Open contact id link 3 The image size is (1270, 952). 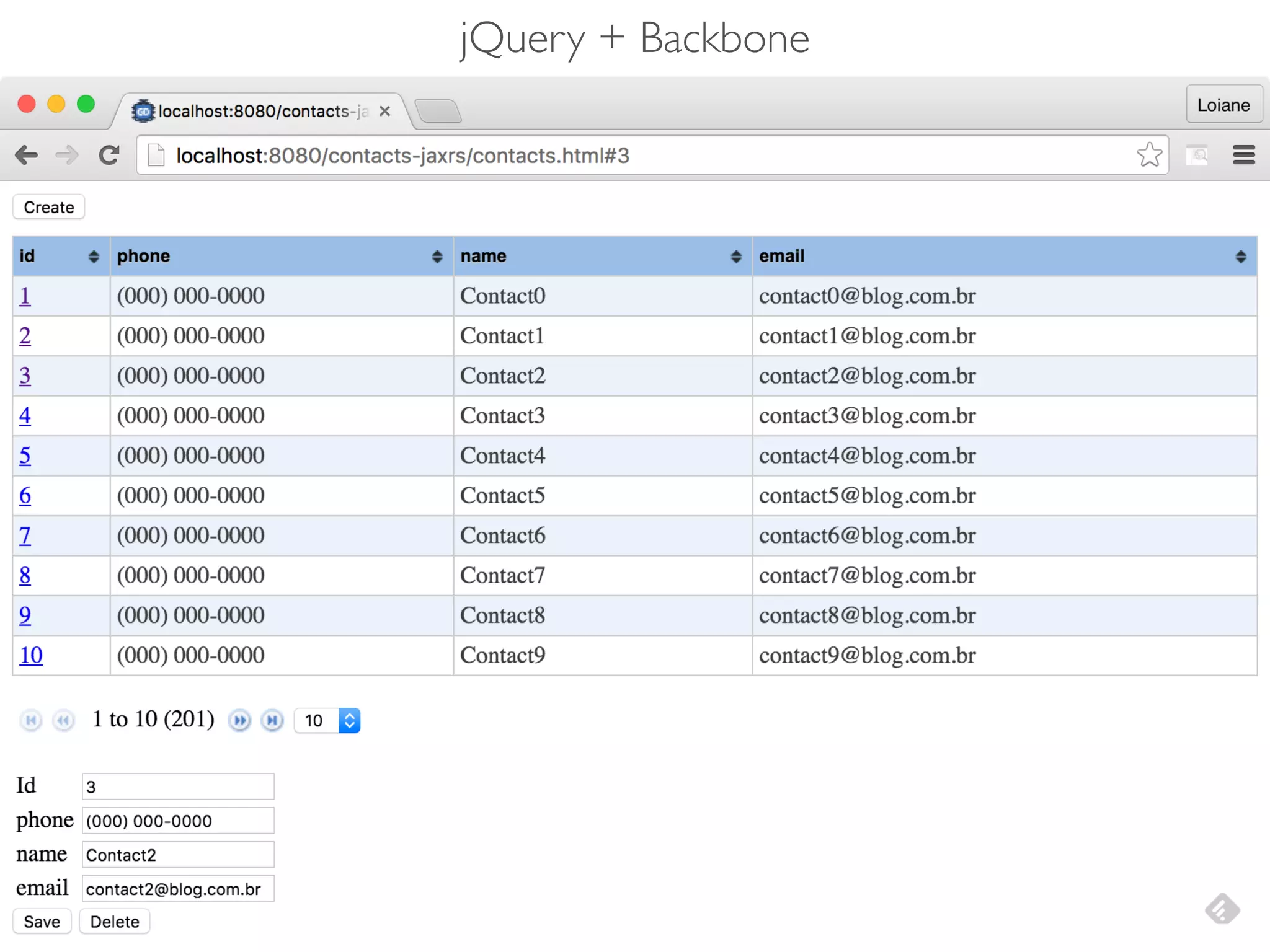25,376
